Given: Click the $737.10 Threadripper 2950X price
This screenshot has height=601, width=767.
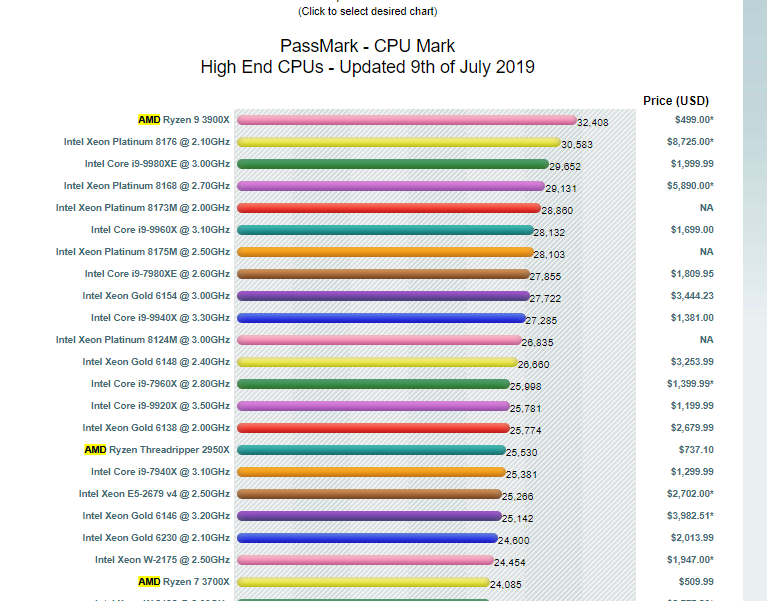Looking at the screenshot, I should (696, 450).
